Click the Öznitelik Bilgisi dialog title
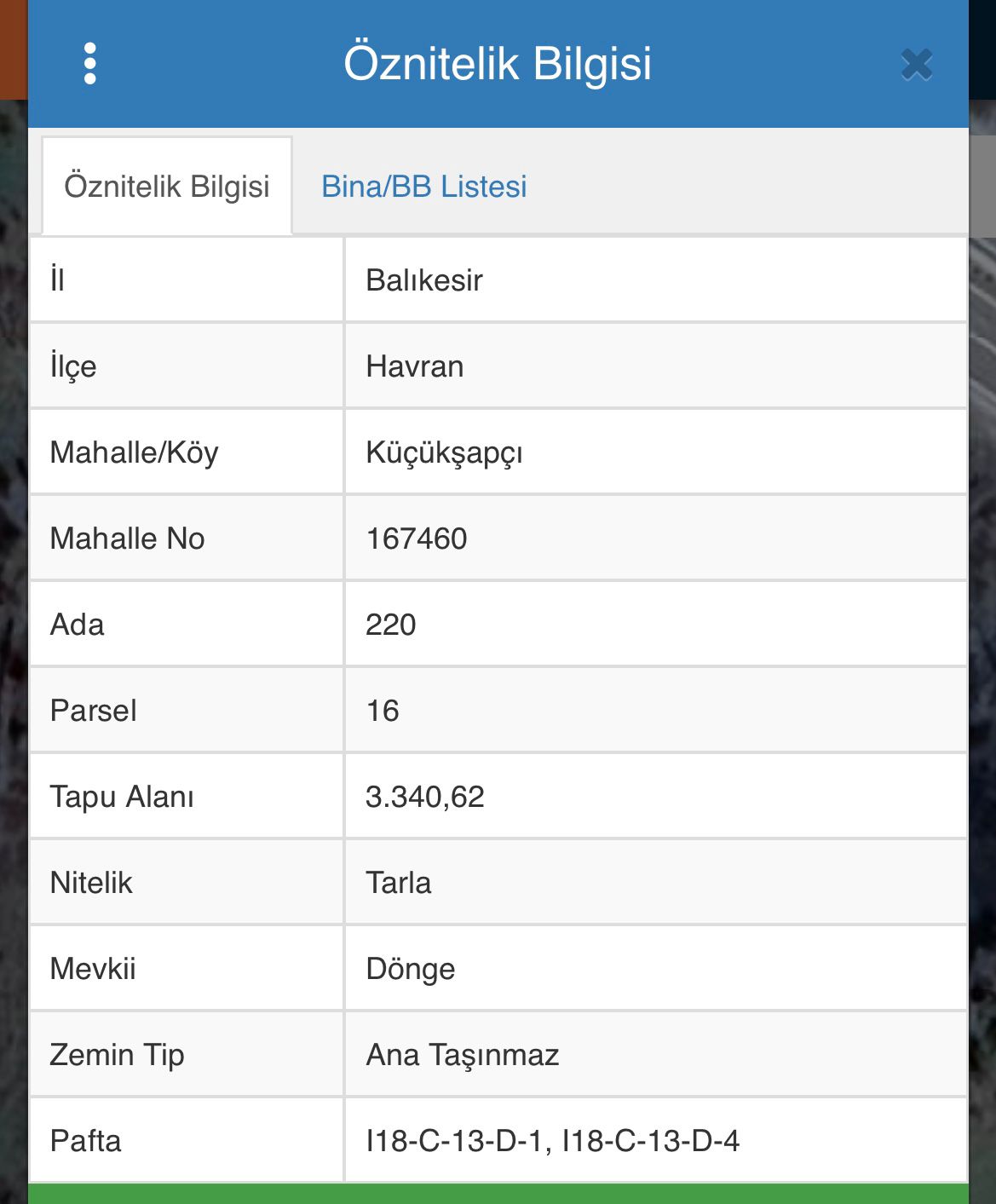This screenshot has height=1204, width=996. [x=498, y=62]
